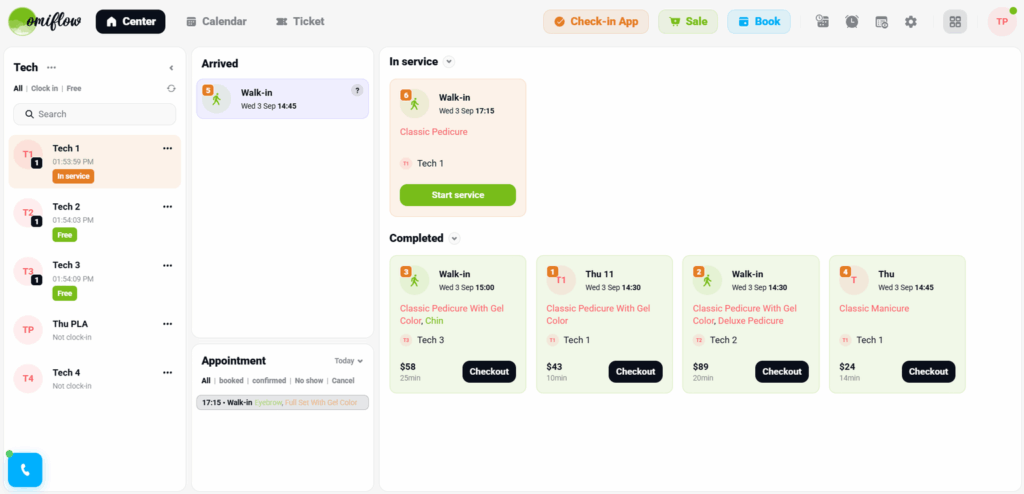
Task: Open settings via the gear icon
Action: (910, 21)
